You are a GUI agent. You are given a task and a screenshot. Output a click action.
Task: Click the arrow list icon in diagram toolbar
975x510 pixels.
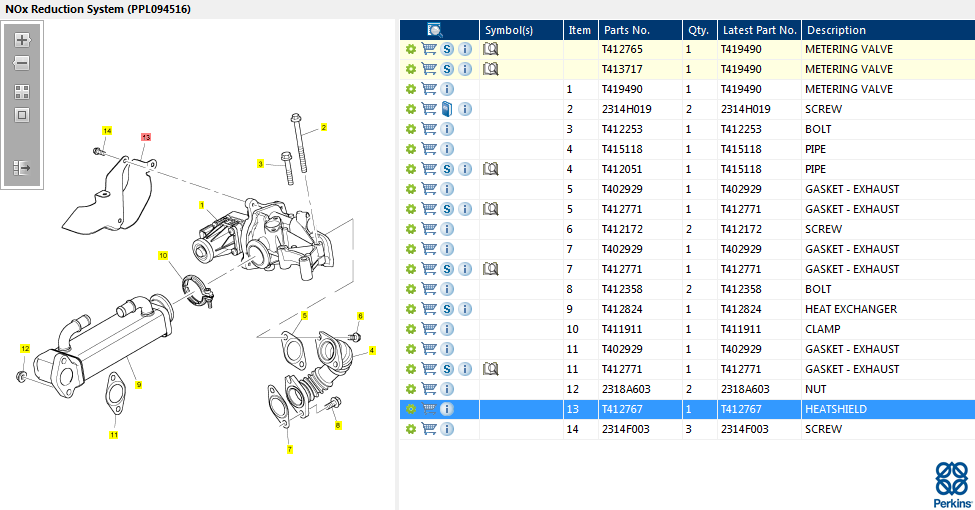(x=22, y=168)
